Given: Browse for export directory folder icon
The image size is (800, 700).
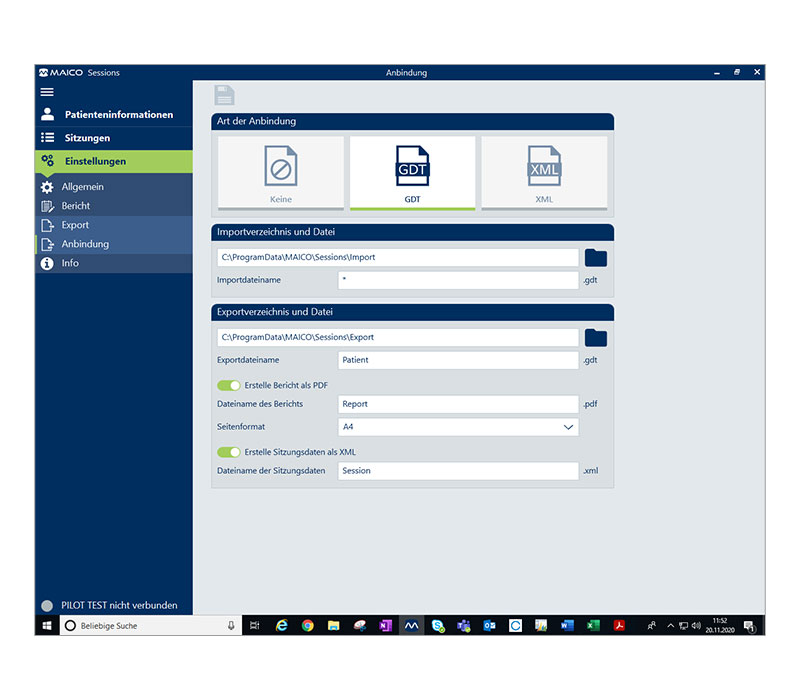Looking at the screenshot, I should click(596, 337).
